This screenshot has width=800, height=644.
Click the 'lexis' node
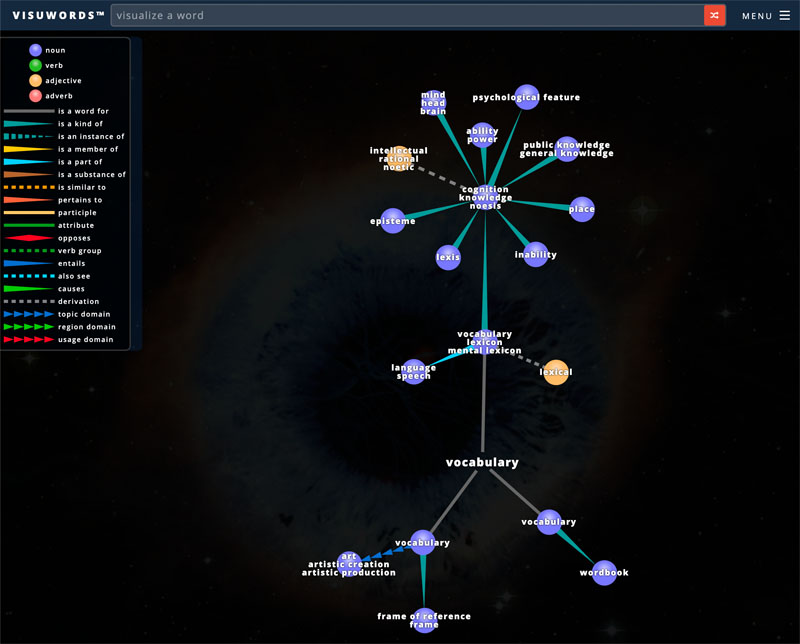pyautogui.click(x=448, y=257)
